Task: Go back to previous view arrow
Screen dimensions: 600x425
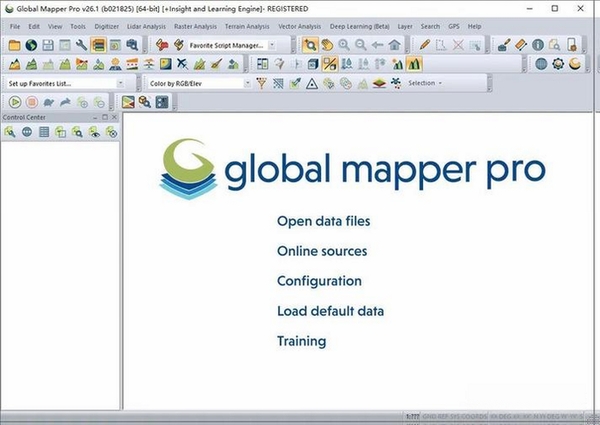Action: point(377,45)
